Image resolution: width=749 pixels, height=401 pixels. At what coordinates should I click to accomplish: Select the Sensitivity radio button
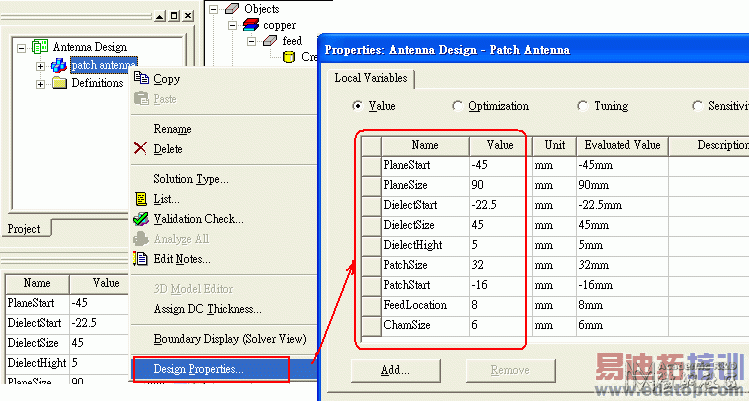[697, 106]
